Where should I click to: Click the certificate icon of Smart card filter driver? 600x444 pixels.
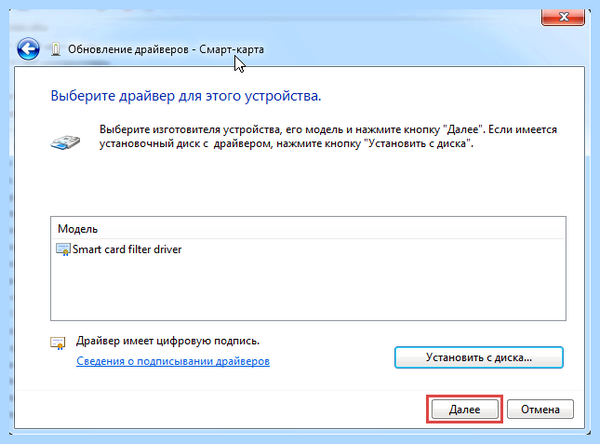pyautogui.click(x=63, y=250)
